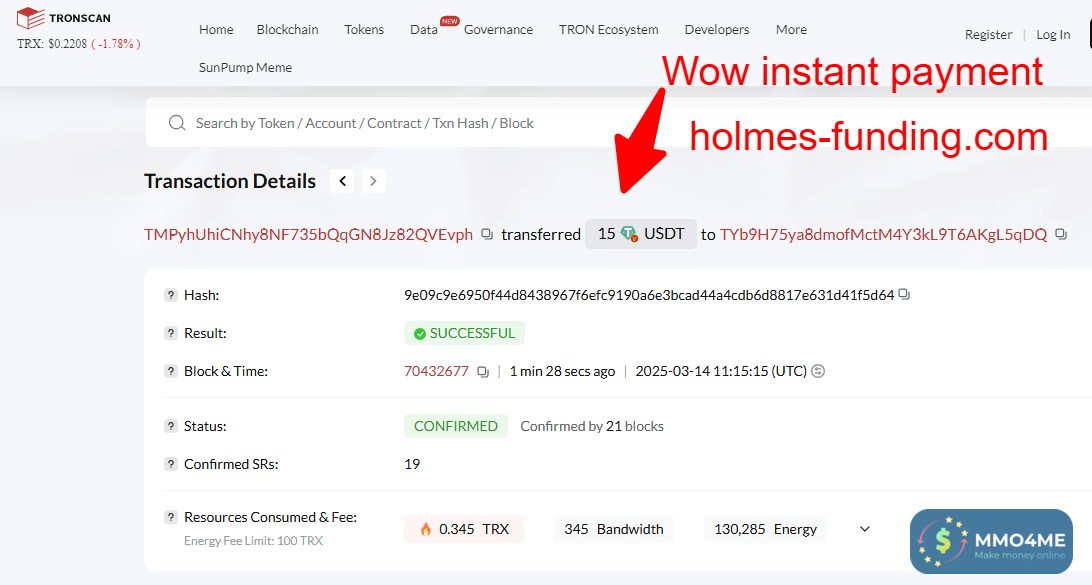1092x585 pixels.
Task: Open recipient address TYb9H75ya8dmofMctM4Y3kL9T6AKgL5qDQ
Action: coord(883,234)
